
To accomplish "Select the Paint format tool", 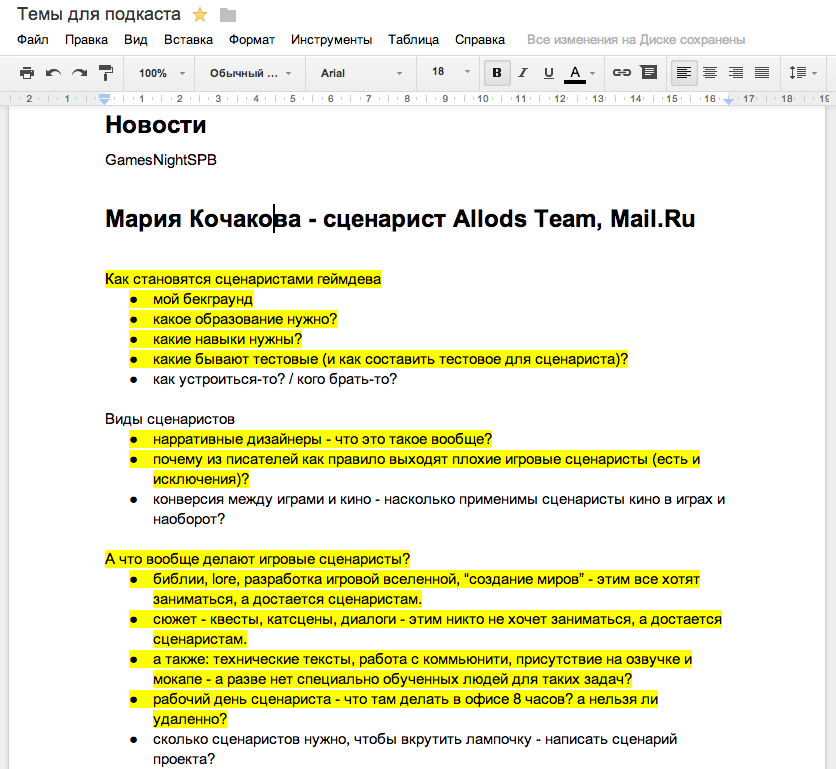I will click(106, 73).
